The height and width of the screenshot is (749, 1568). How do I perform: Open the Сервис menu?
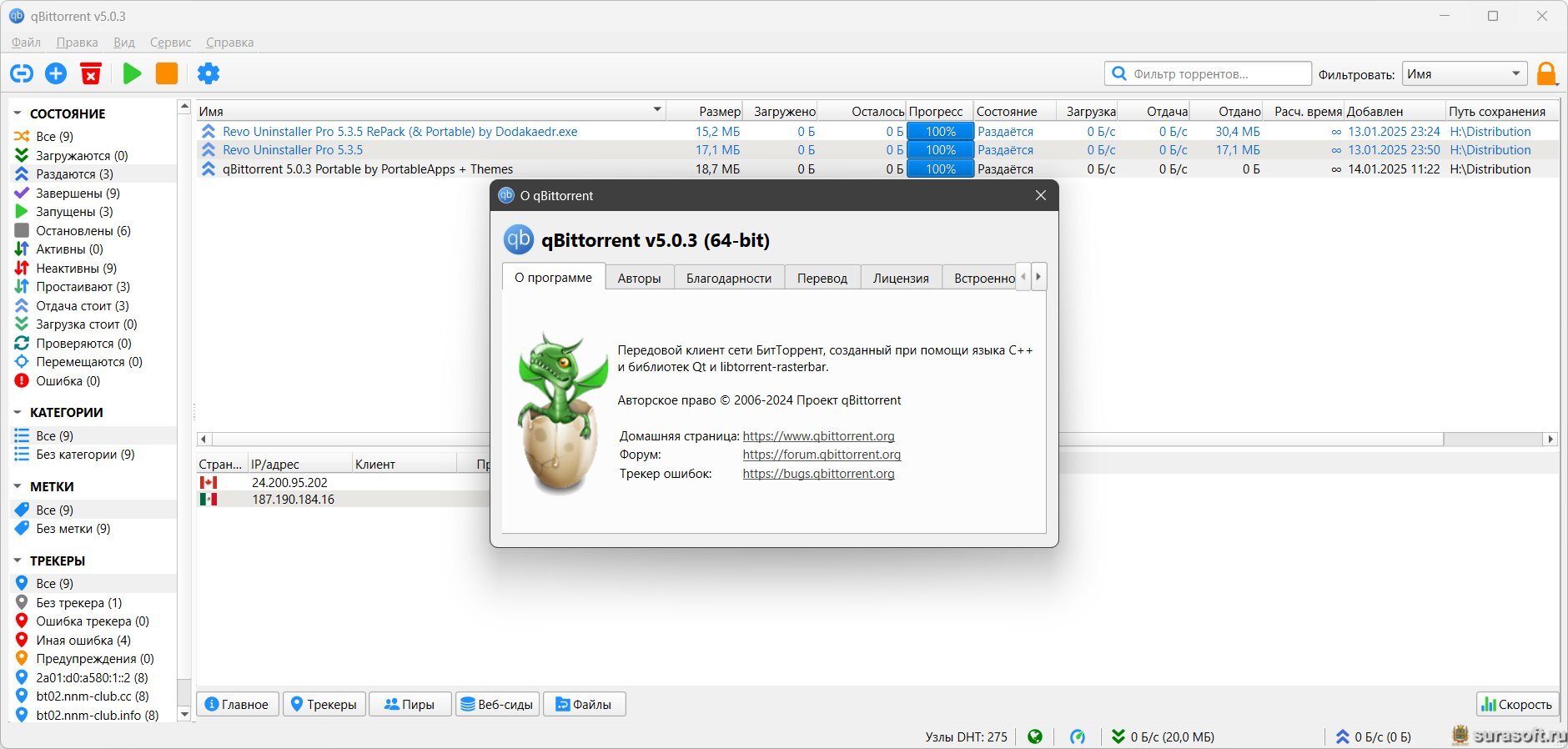coord(171,42)
